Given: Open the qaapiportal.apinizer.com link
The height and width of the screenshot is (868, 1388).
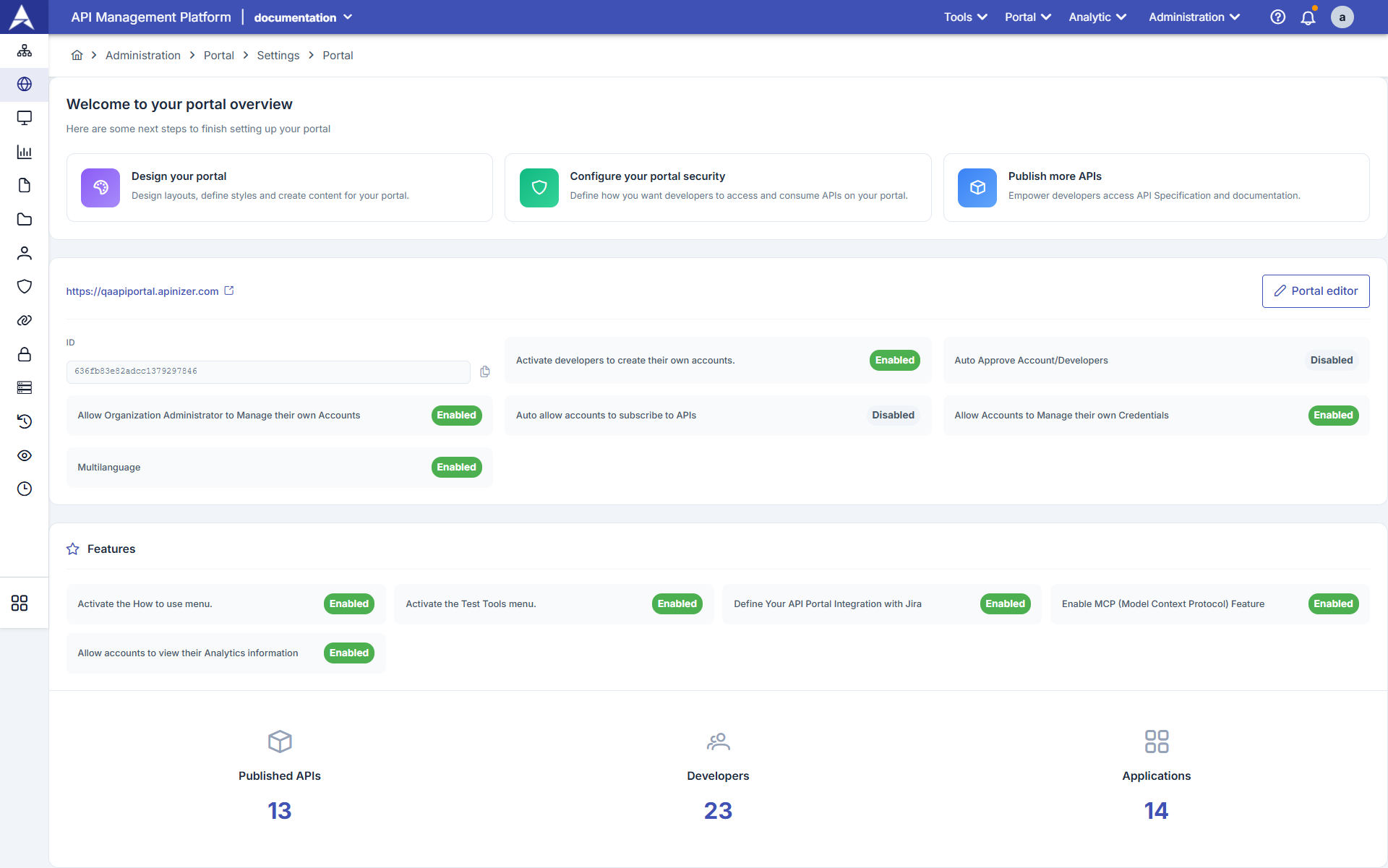Looking at the screenshot, I should [x=142, y=291].
